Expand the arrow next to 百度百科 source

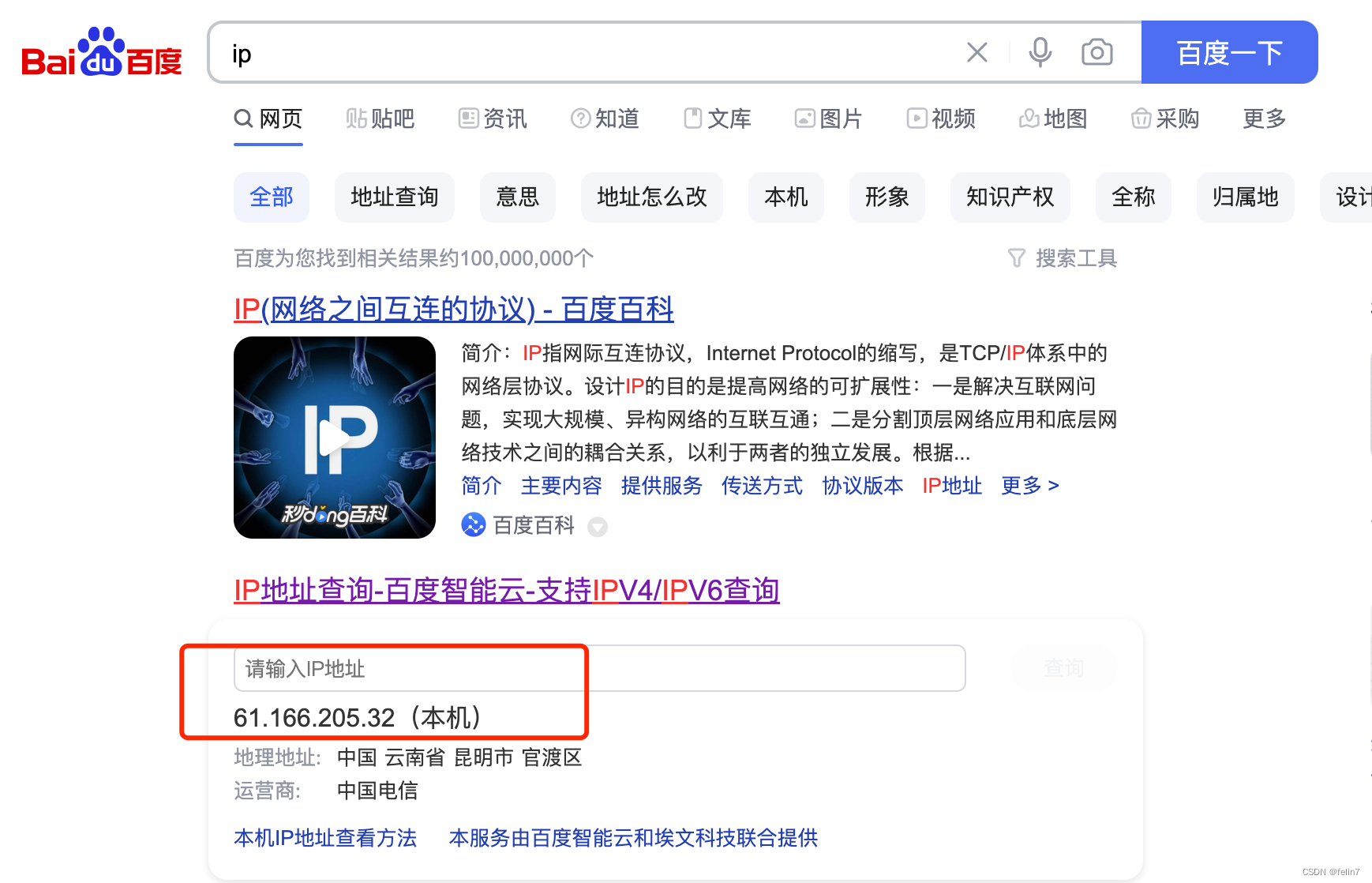[598, 527]
